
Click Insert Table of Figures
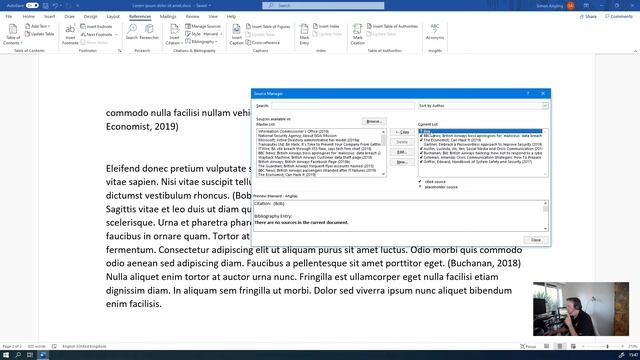(268, 26)
